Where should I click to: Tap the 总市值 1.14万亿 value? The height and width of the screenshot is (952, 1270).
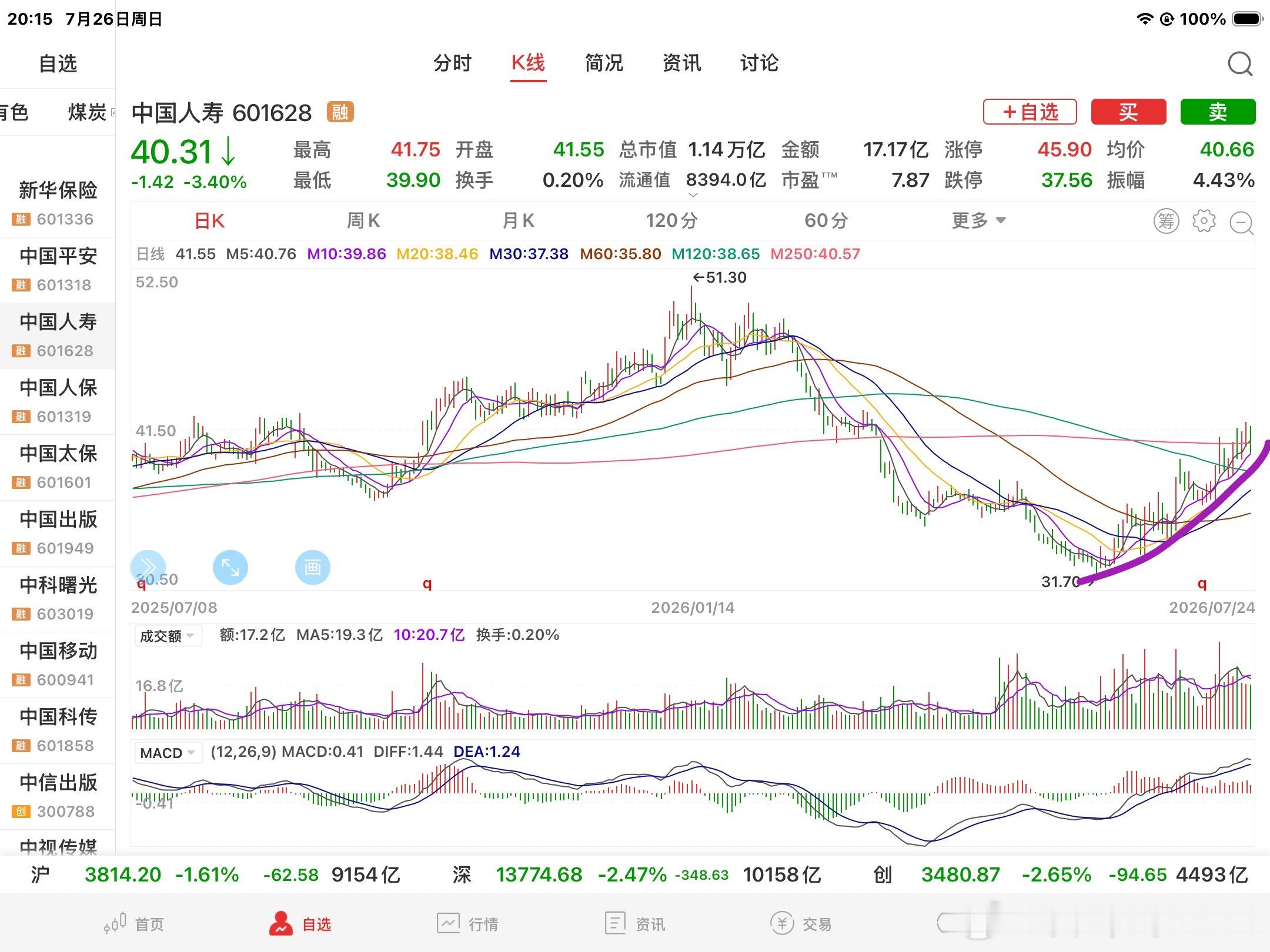point(726,149)
